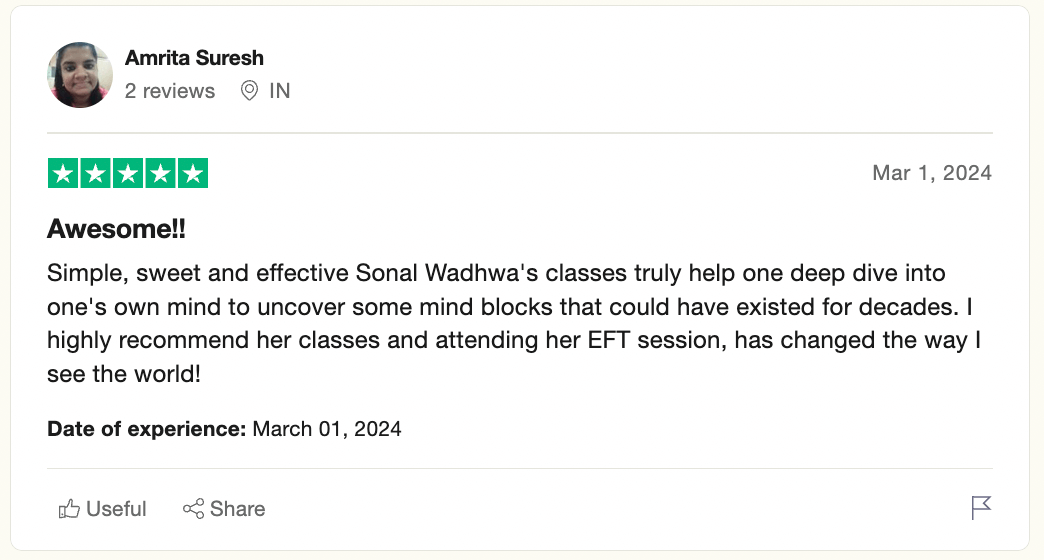Click the Date of experience label
This screenshot has width=1044, height=560.
pyautogui.click(x=147, y=429)
